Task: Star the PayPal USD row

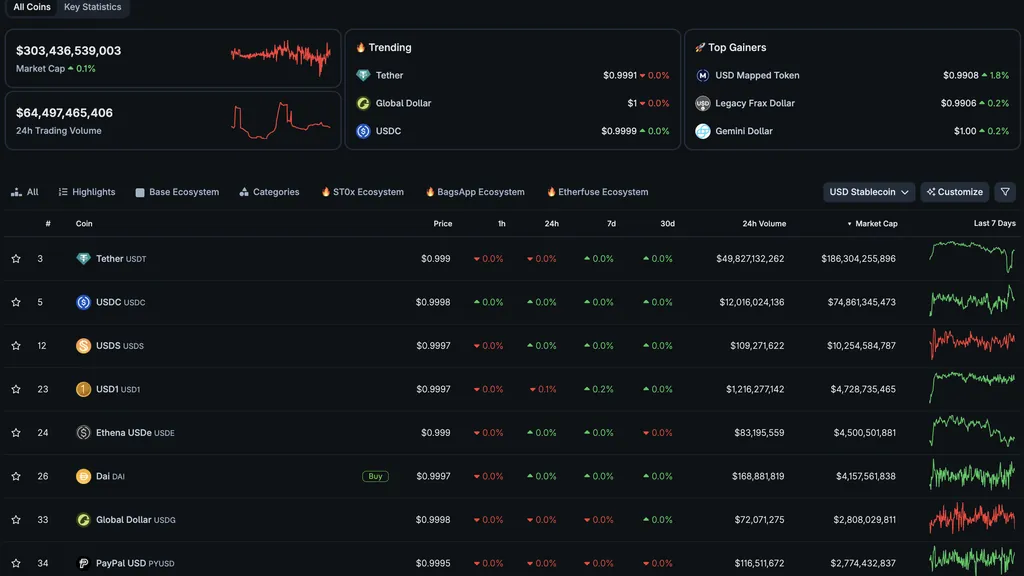Action: coord(16,563)
